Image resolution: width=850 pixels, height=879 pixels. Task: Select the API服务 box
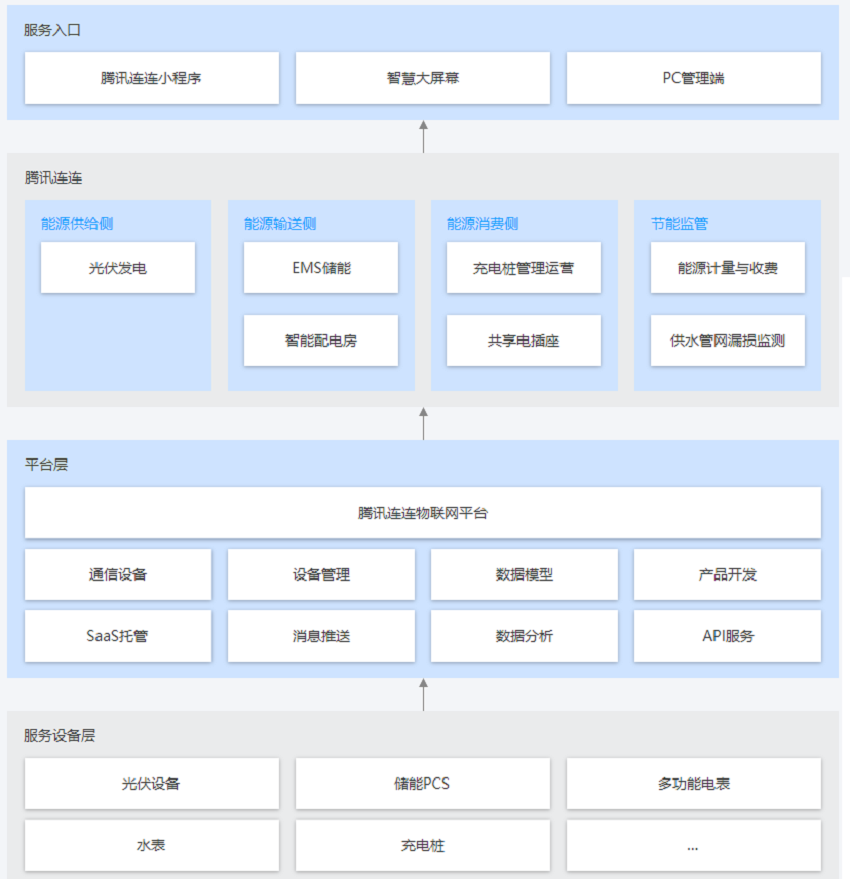tap(727, 636)
